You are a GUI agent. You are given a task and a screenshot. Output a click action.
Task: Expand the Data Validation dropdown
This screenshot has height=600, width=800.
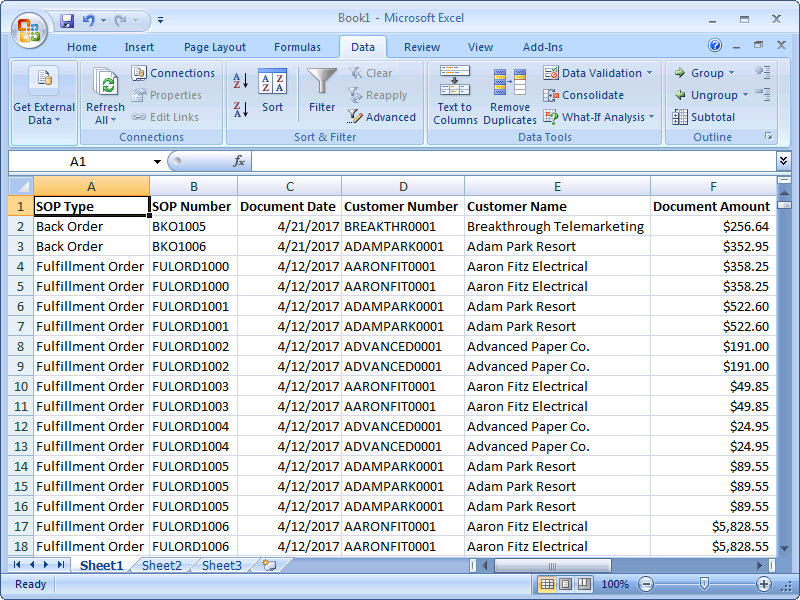tap(649, 73)
